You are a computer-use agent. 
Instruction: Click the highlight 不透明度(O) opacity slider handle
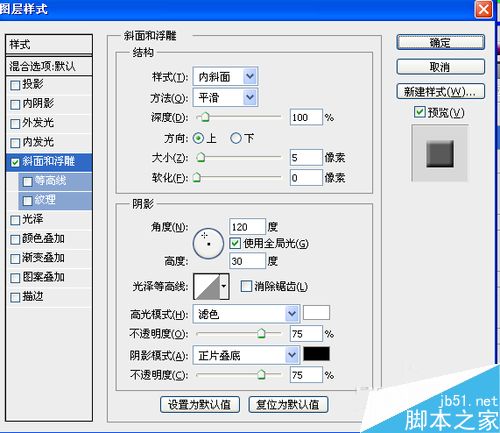click(x=261, y=333)
